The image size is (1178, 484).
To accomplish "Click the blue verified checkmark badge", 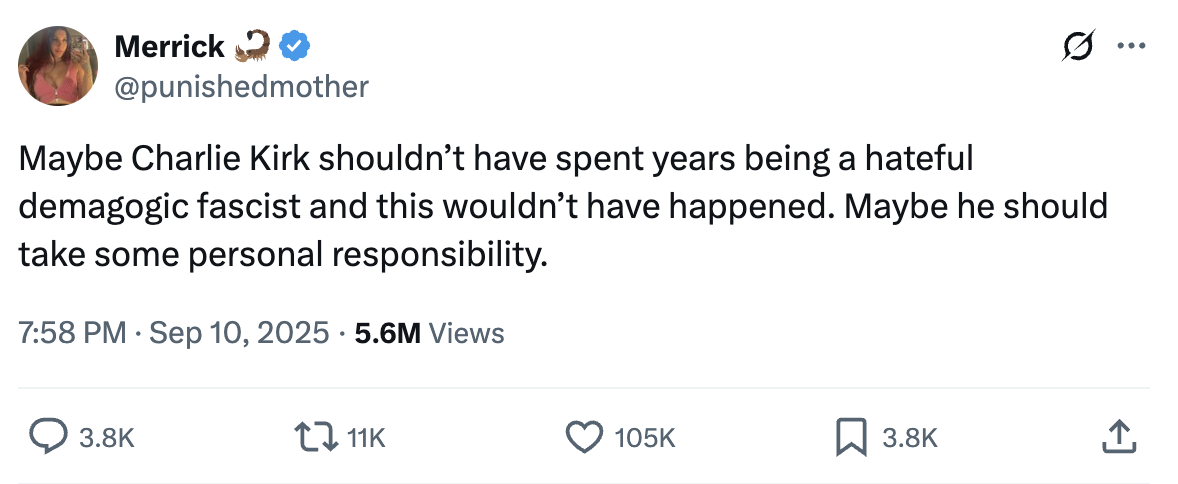I will [293, 45].
